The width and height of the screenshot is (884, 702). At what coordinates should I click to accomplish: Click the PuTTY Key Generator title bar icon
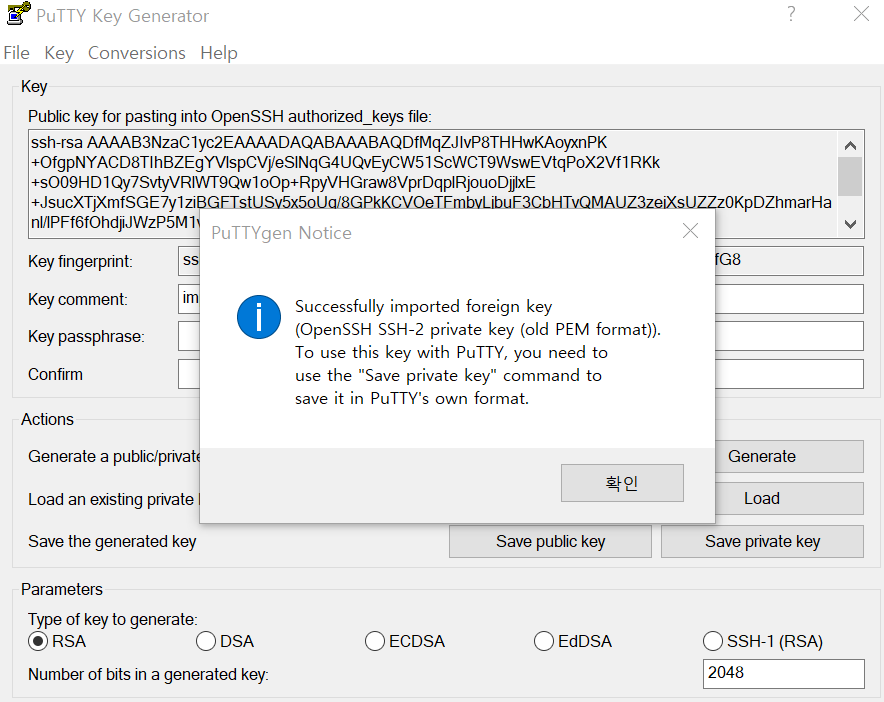(18, 14)
